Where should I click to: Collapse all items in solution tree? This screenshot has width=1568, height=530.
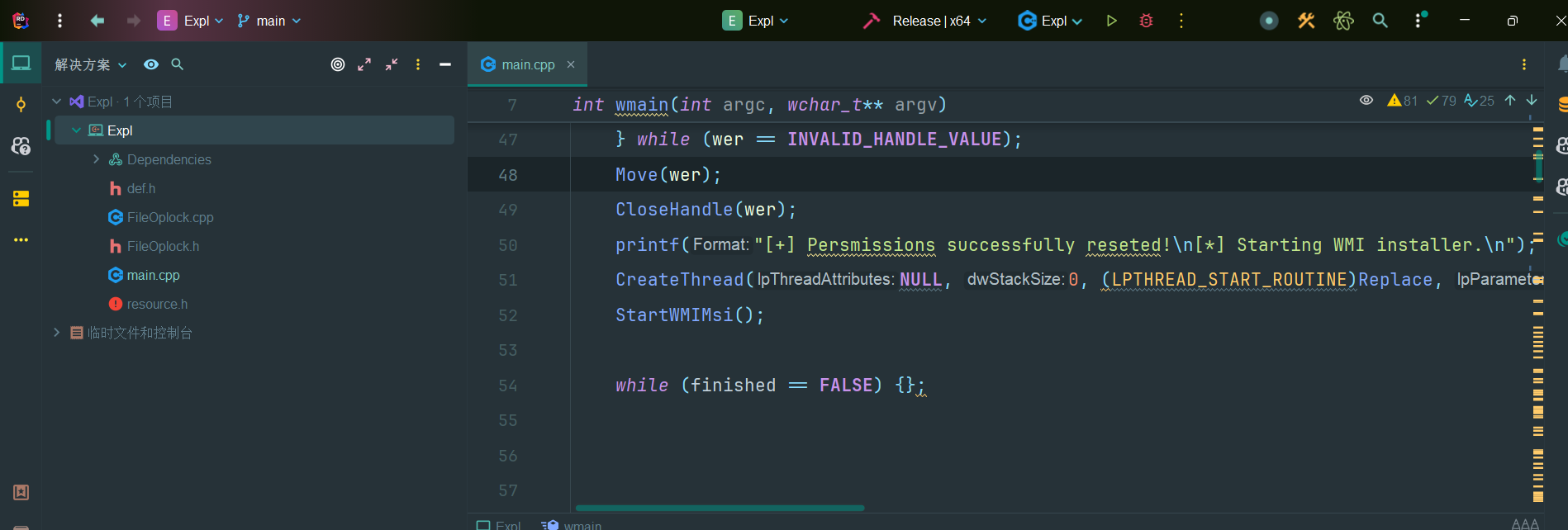(392, 64)
